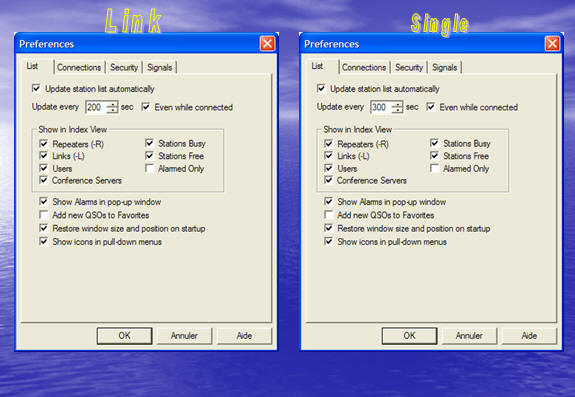The height and width of the screenshot is (397, 575).
Task: Close the Link Preferences window
Action: (x=267, y=44)
